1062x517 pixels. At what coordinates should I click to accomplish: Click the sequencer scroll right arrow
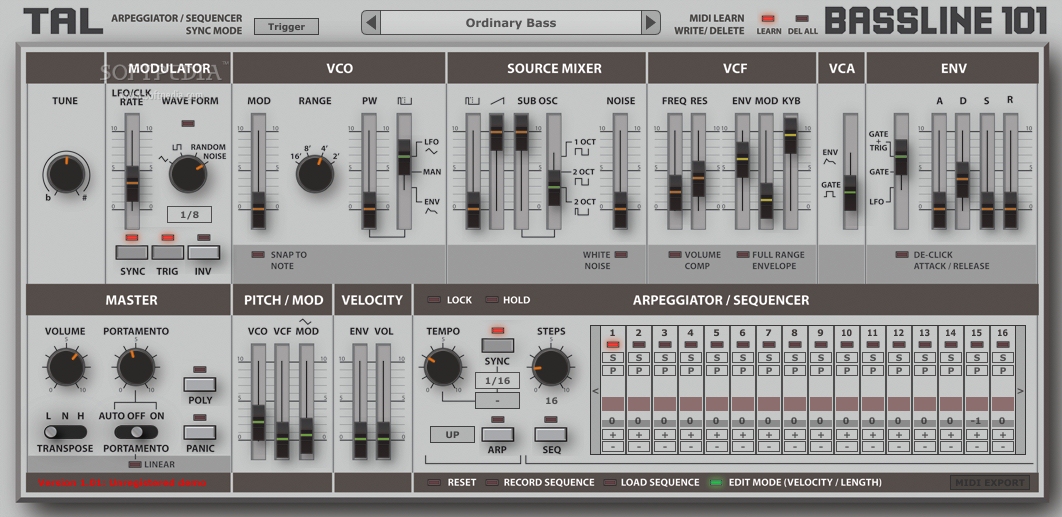tap(1021, 390)
